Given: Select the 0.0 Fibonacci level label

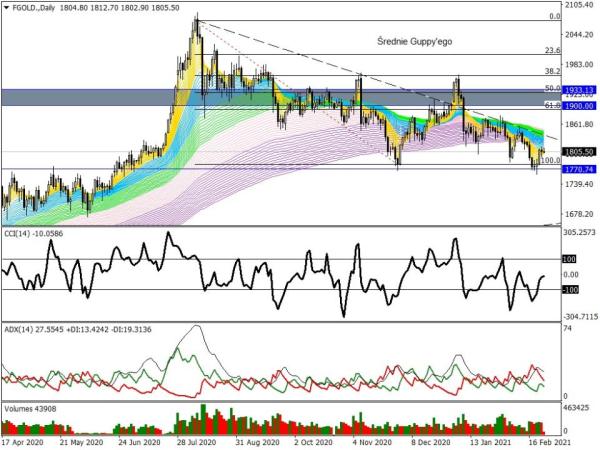Looking at the screenshot, I should coord(553,16).
